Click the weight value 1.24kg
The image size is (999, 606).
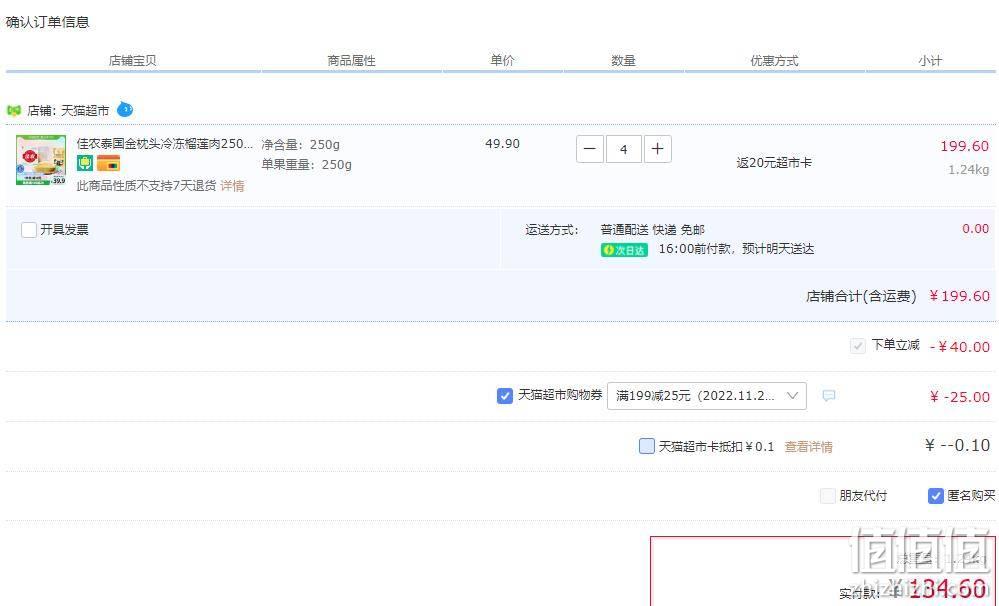coord(968,170)
